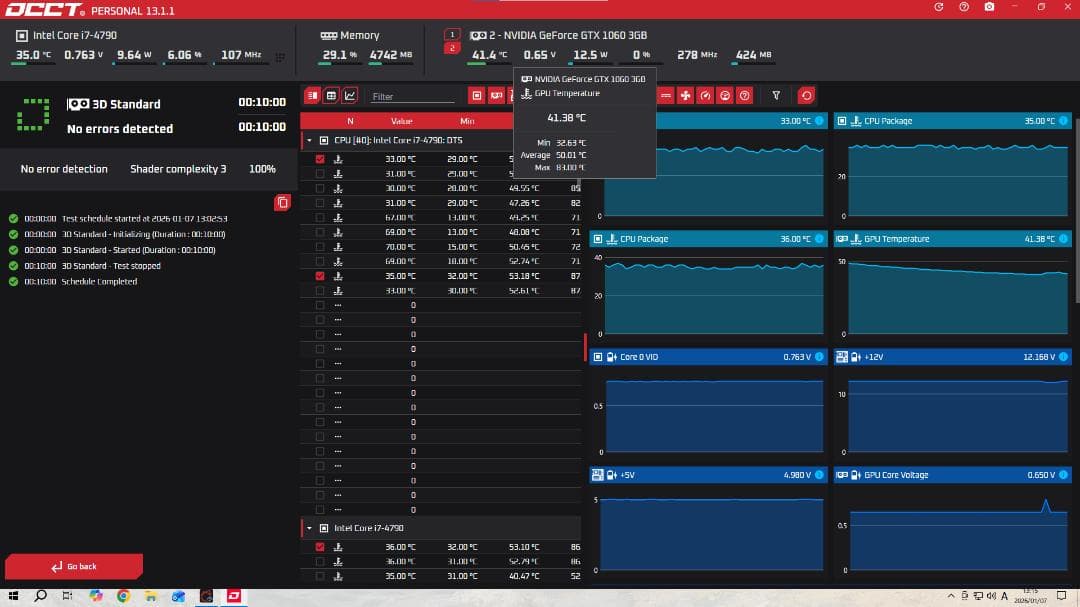1080x607 pixels.
Task: Sort by the Min column header
Action: [466, 121]
